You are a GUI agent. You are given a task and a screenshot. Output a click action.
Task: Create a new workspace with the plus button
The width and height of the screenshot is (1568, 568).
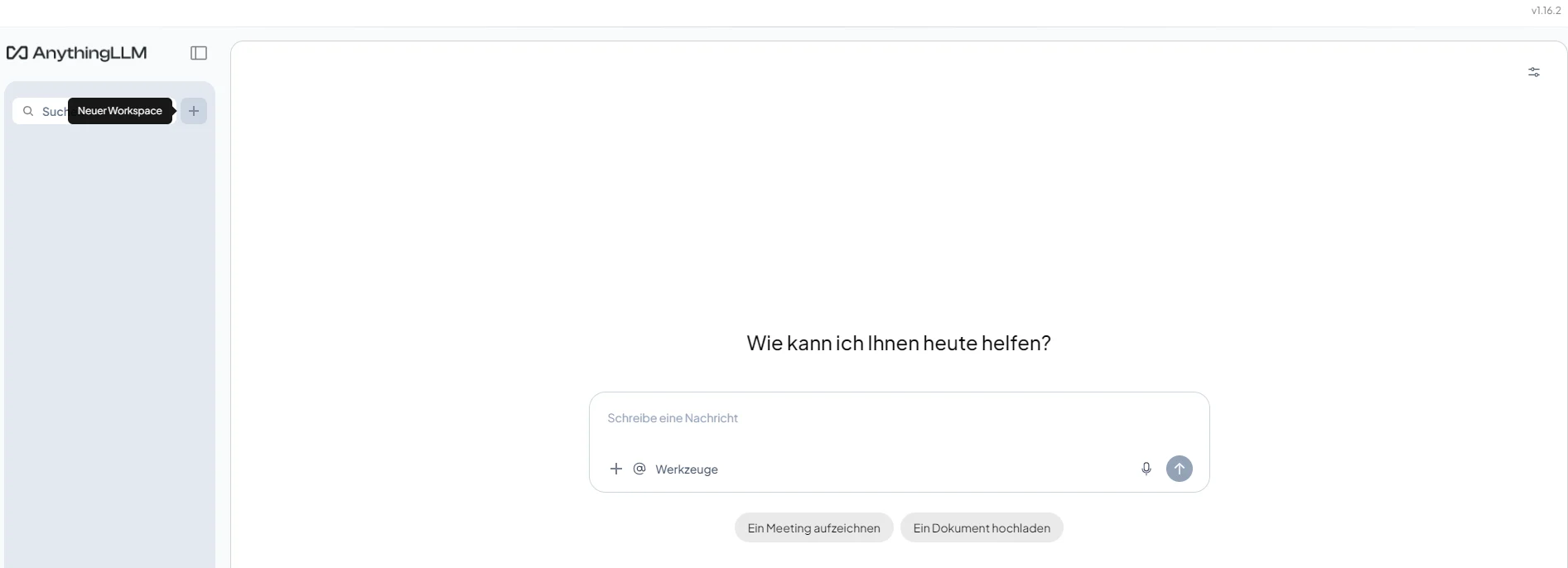point(194,111)
